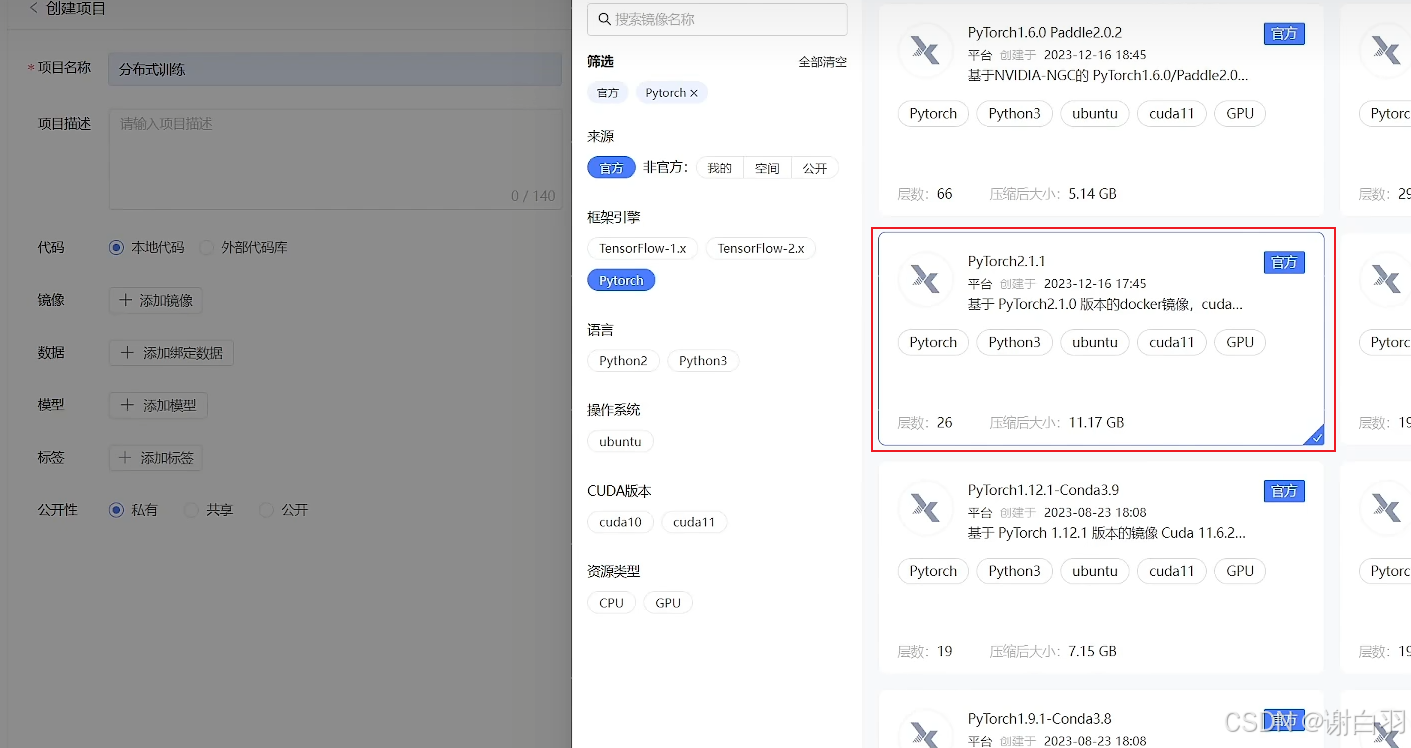The height and width of the screenshot is (748, 1411).
Task: Click the plus icon in 添加标签 button
Action: (125, 458)
